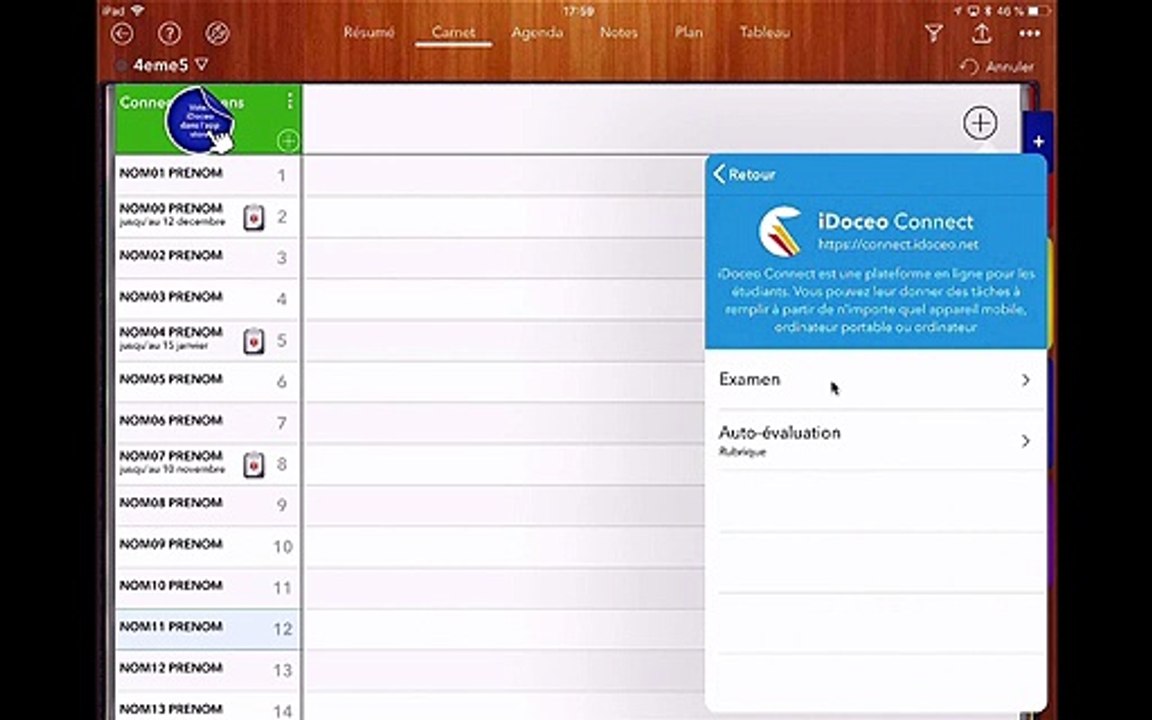Screen dimensions: 1152x720
Task: Click the iDoceo app store sticker
Action: pos(199,120)
